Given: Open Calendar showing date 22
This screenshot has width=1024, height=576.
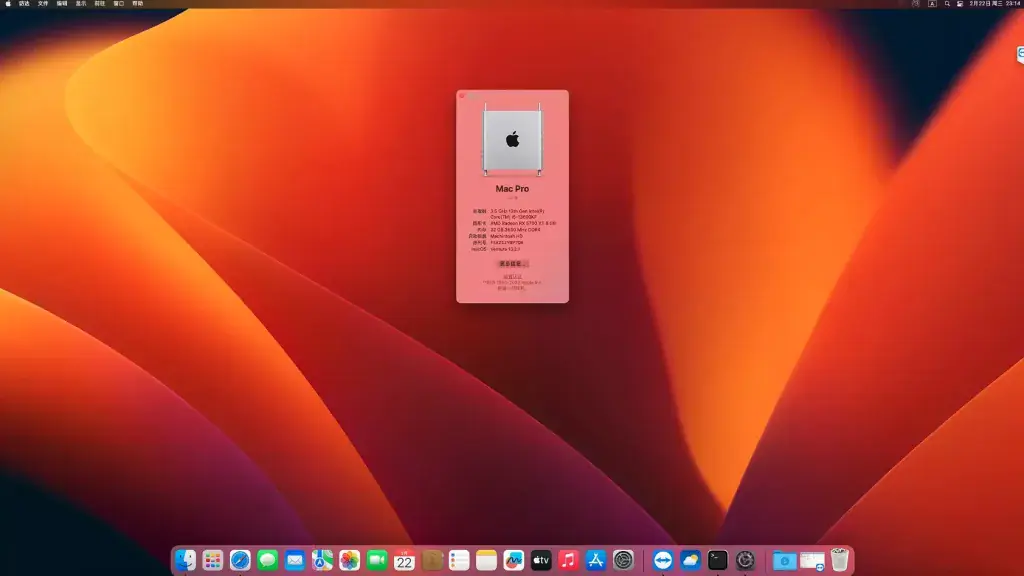Looking at the screenshot, I should pyautogui.click(x=404, y=560).
